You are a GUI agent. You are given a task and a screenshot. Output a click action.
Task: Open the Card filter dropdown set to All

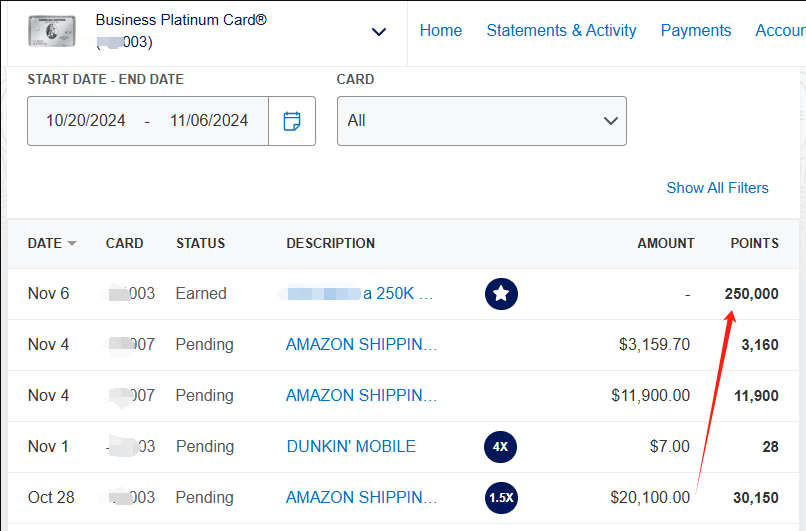pyautogui.click(x=481, y=121)
